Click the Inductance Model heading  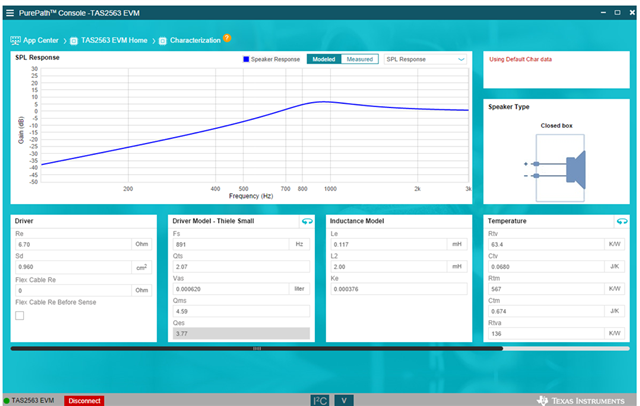pyautogui.click(x=357, y=221)
